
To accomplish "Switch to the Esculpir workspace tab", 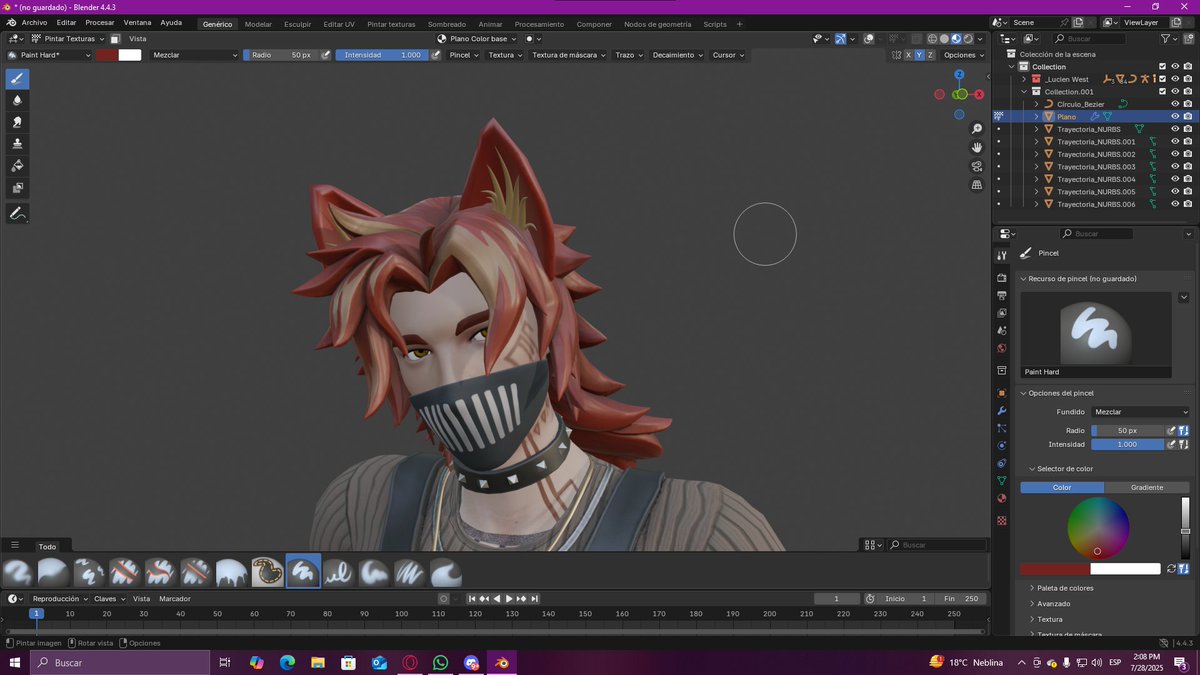I will click(x=297, y=24).
